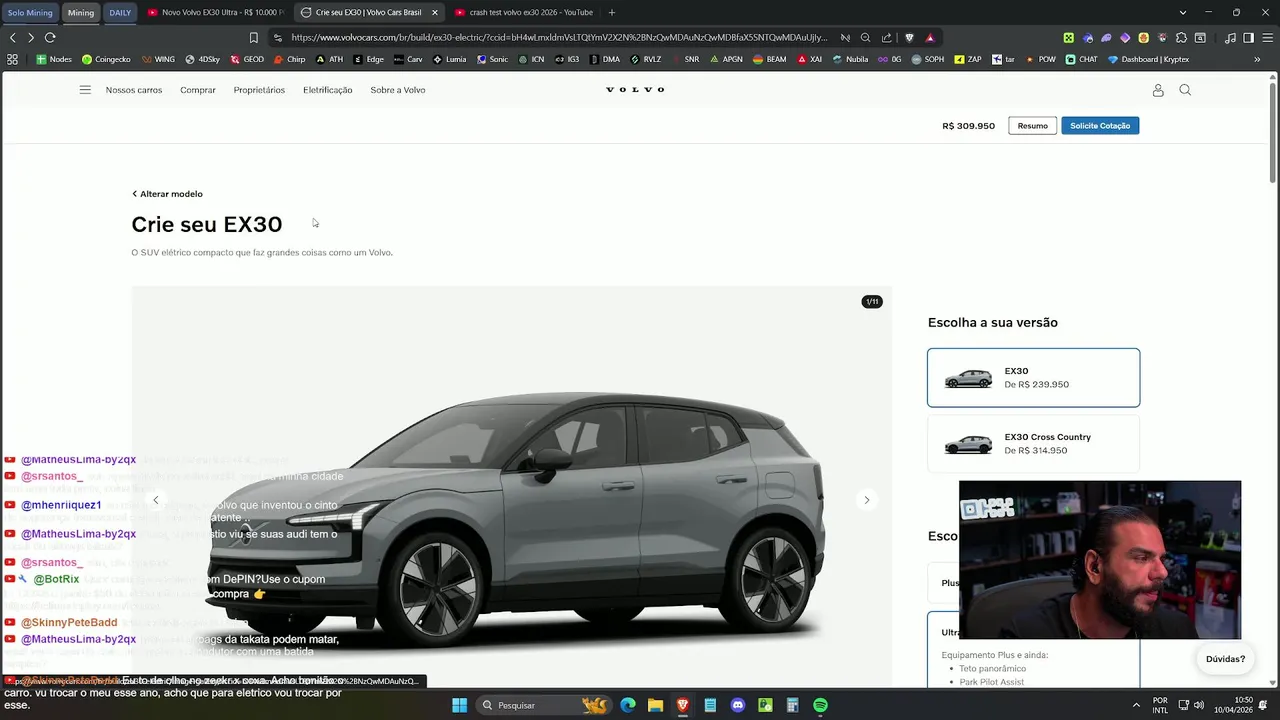Screen dimensions: 1280x720
Task: Open the Nossos carros menu
Action: (x=134, y=90)
